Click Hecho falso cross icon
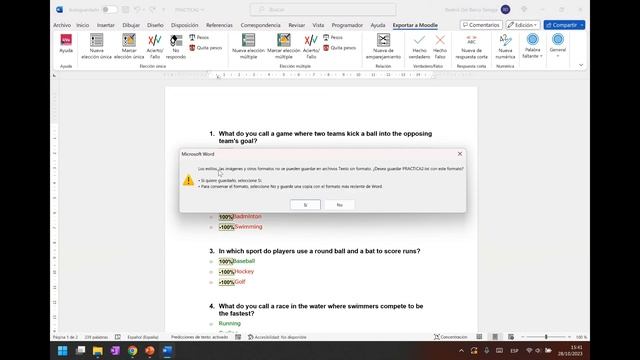 [440, 47]
